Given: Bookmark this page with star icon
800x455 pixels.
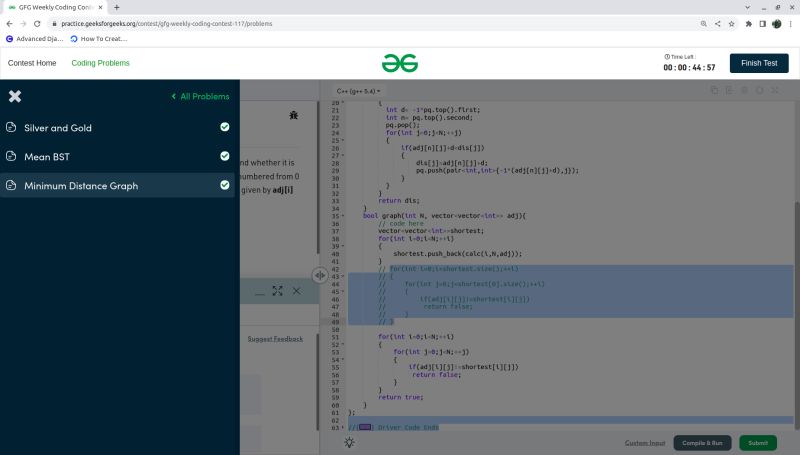Looking at the screenshot, I should (730, 22).
